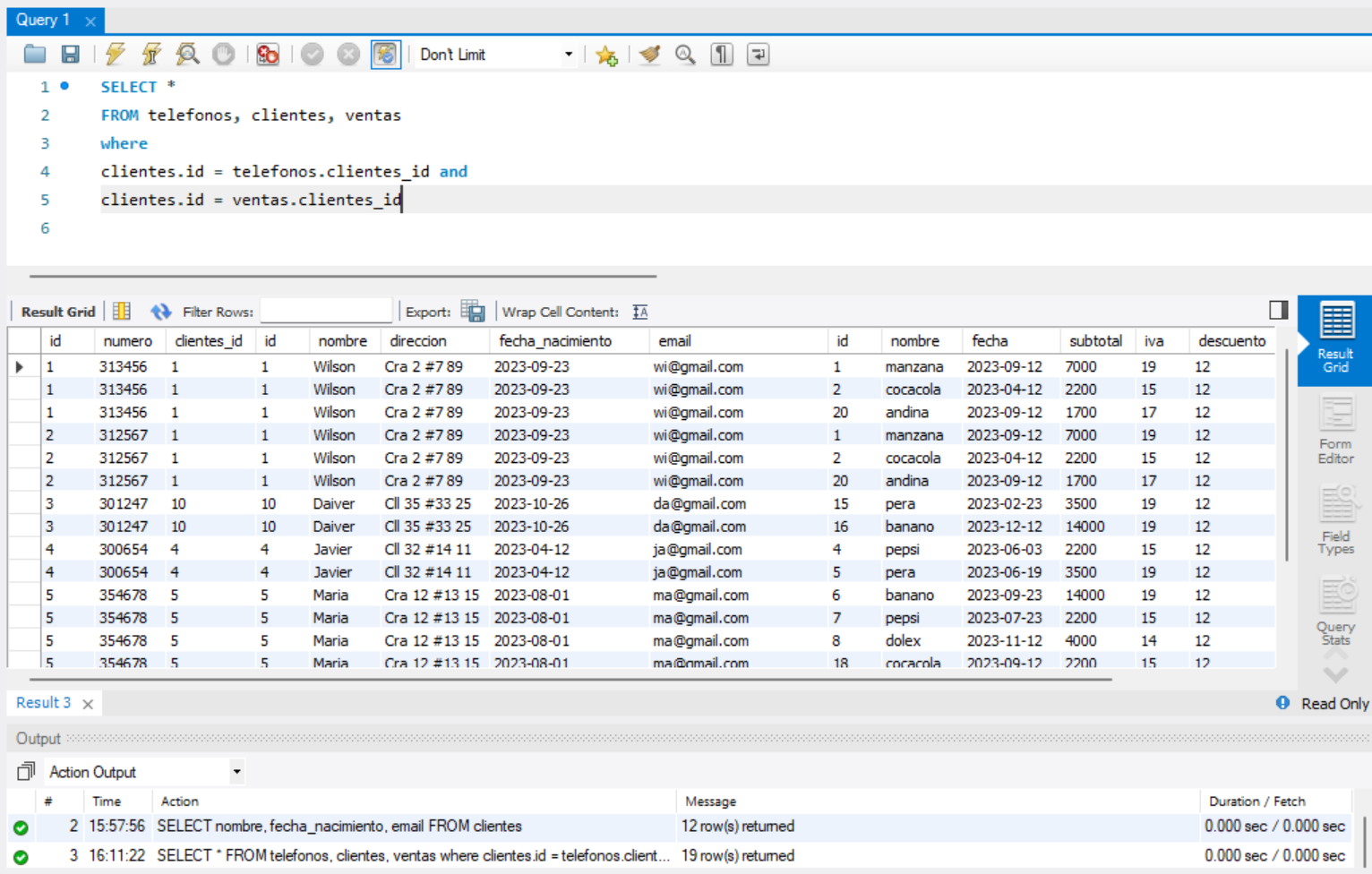Switch to the Result 3 tab
The height and width of the screenshot is (874, 1372).
[43, 703]
